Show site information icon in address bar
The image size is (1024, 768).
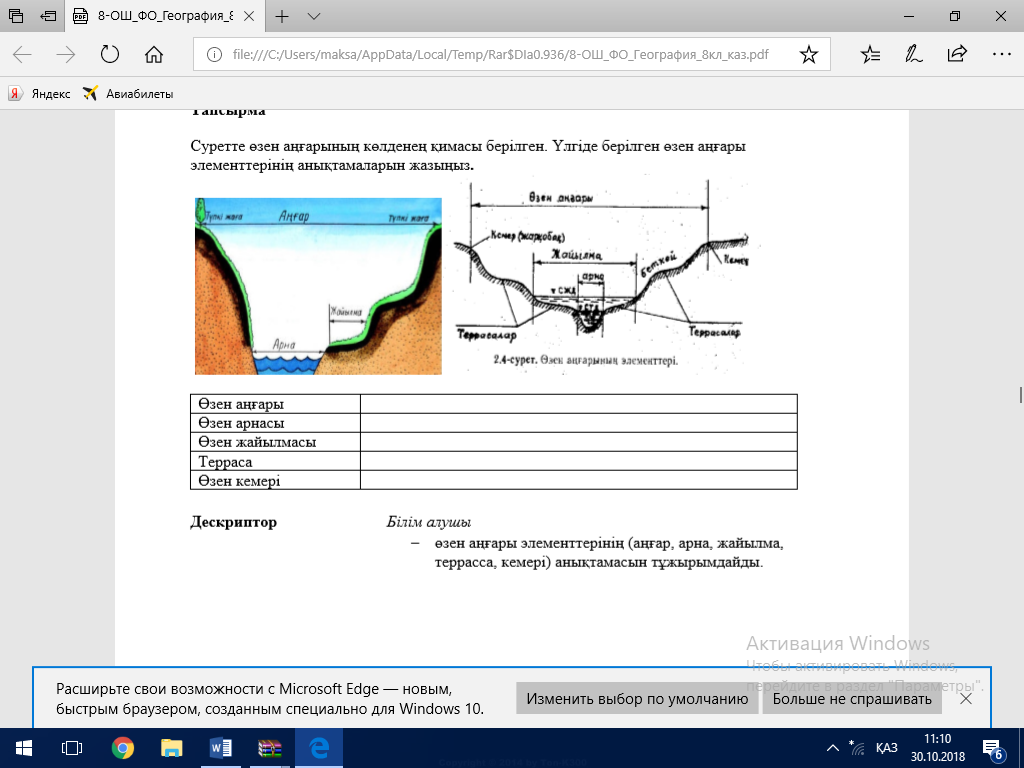(x=214, y=54)
